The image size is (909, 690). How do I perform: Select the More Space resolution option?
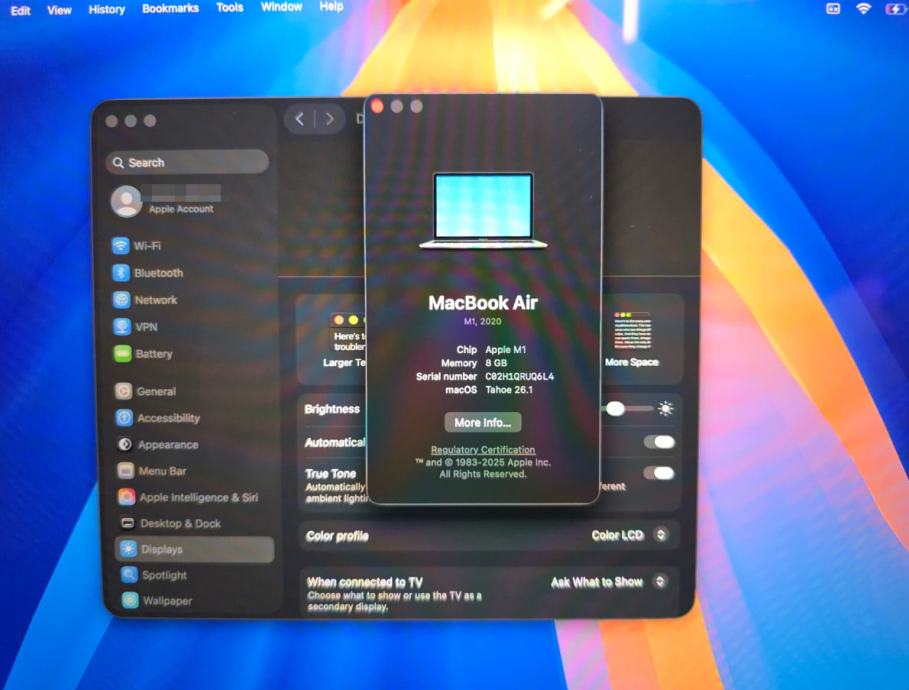pyautogui.click(x=632, y=339)
